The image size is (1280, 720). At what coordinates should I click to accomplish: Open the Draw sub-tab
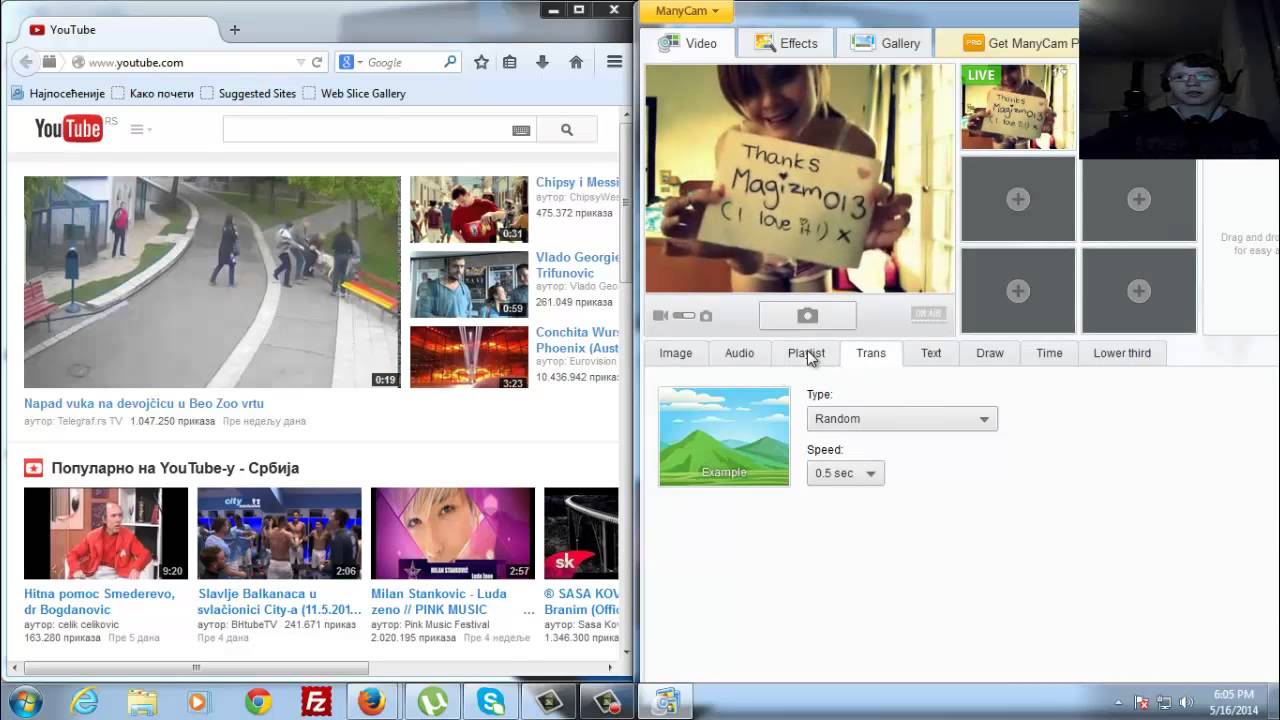[990, 353]
